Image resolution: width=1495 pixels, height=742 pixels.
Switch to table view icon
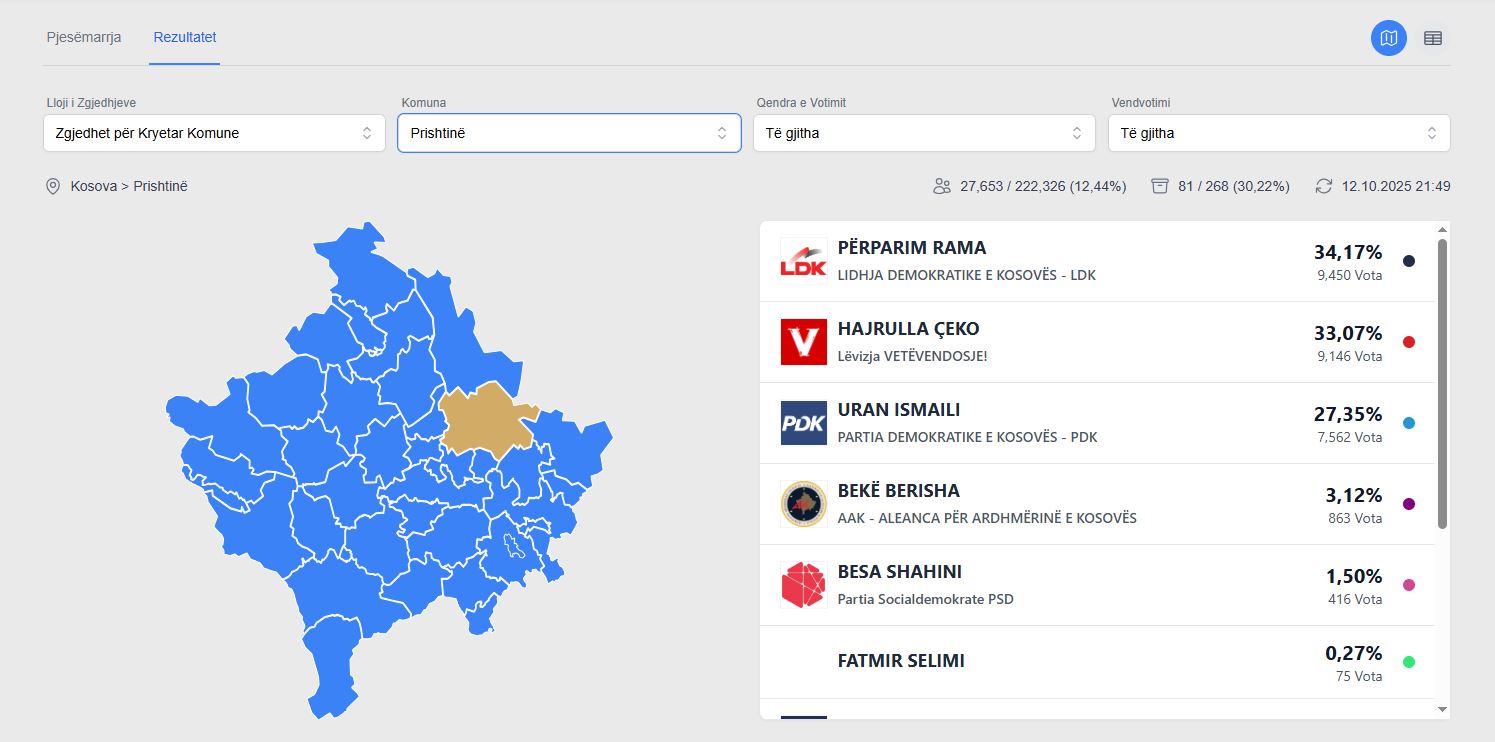[x=1433, y=38]
